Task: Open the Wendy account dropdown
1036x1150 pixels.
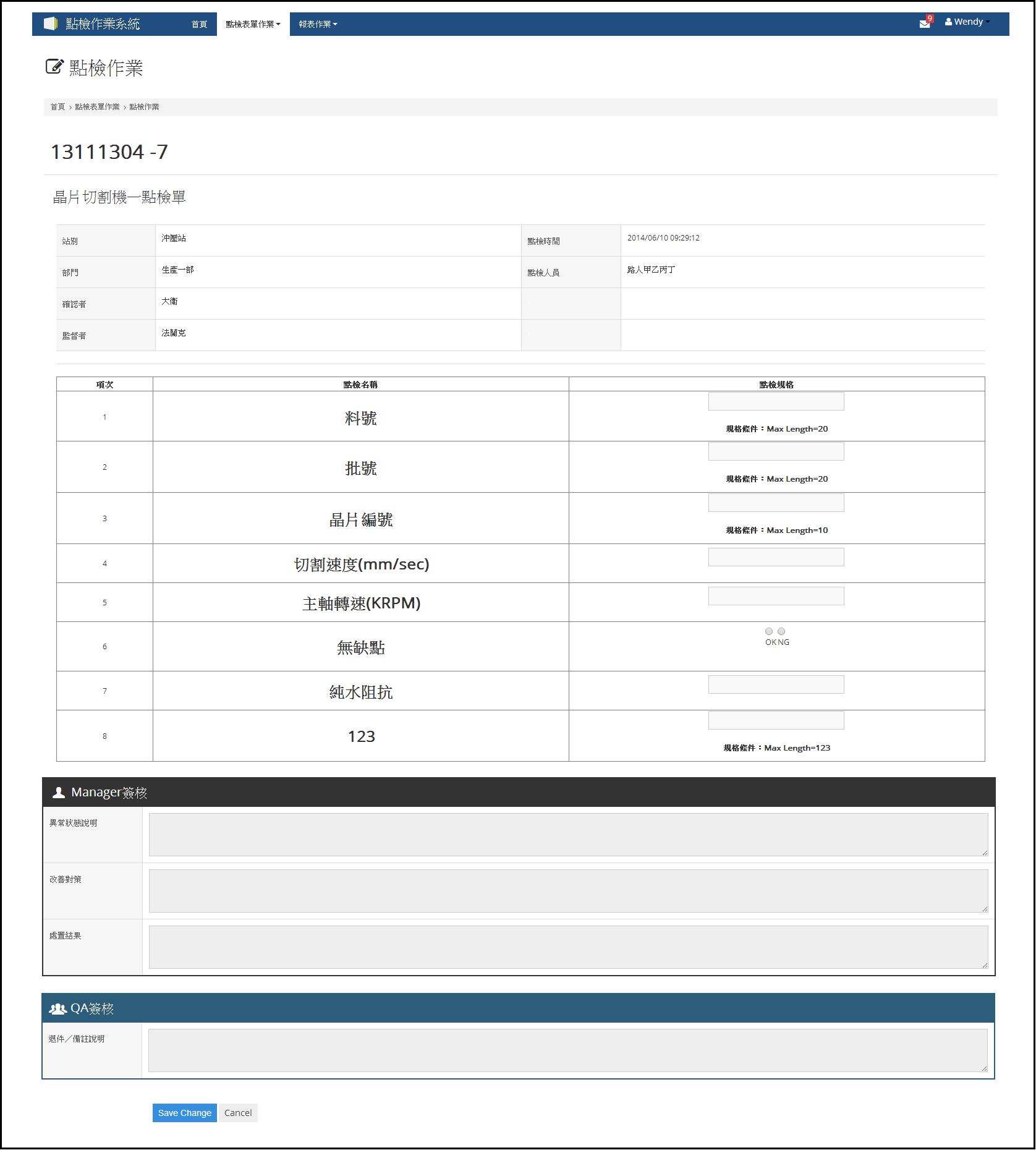Action: [967, 21]
